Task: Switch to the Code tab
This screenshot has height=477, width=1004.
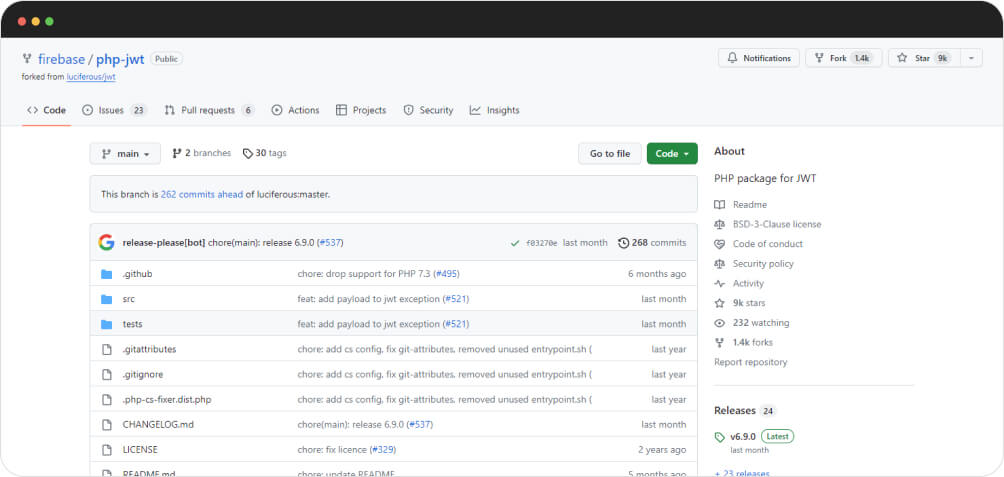Action: [x=46, y=110]
